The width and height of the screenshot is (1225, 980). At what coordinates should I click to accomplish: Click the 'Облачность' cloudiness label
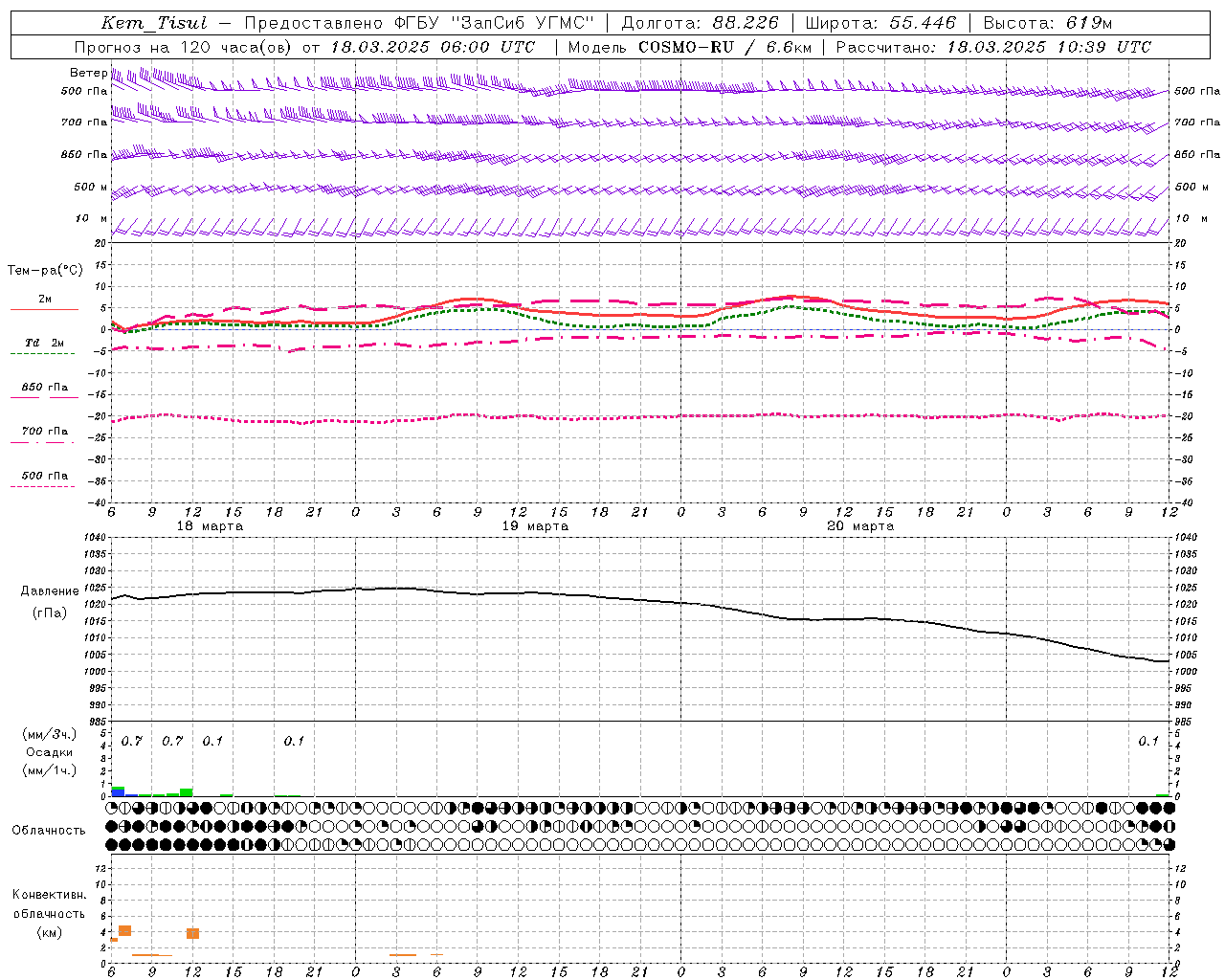pyautogui.click(x=49, y=830)
